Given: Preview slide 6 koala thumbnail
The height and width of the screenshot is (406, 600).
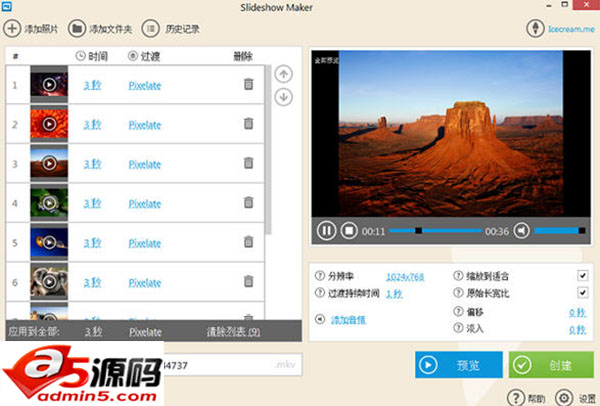Looking at the screenshot, I should coord(49,281).
